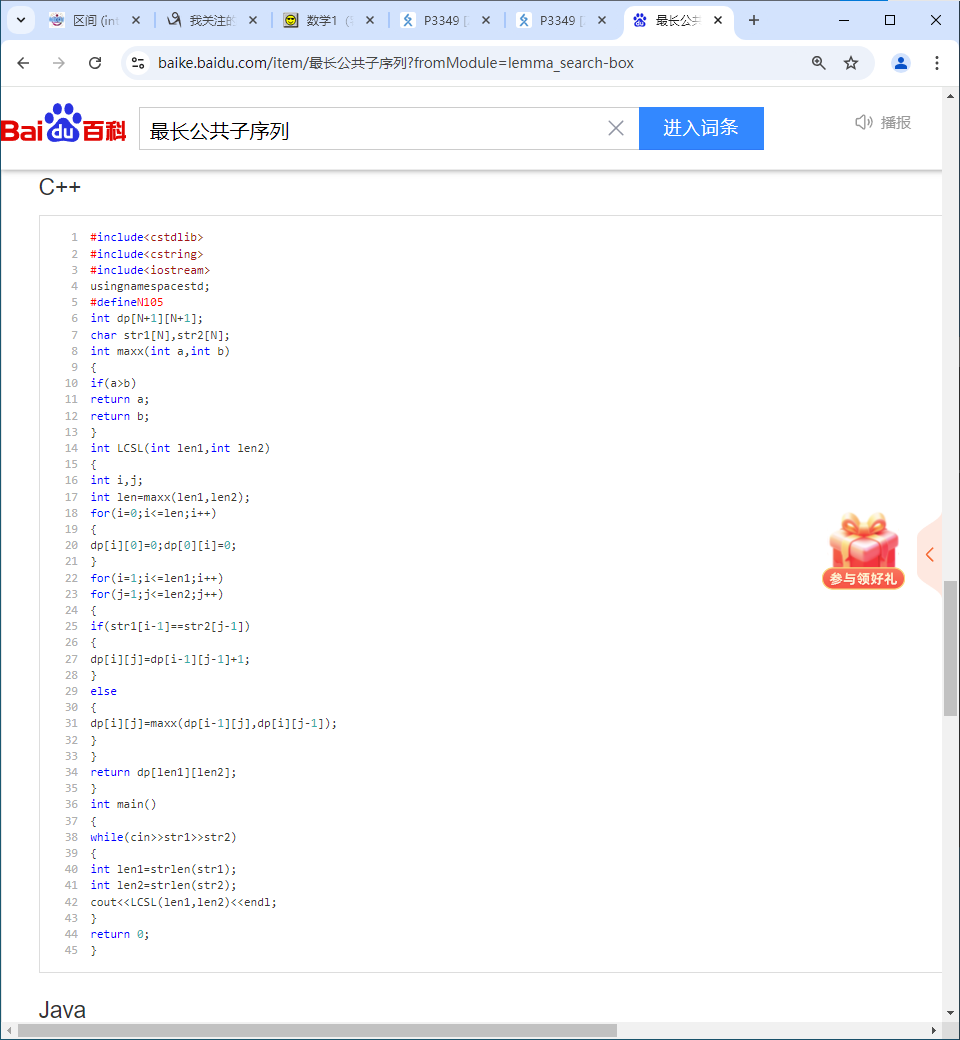Bookmark this page with the star icon
This screenshot has width=960, height=1040.
click(851, 62)
